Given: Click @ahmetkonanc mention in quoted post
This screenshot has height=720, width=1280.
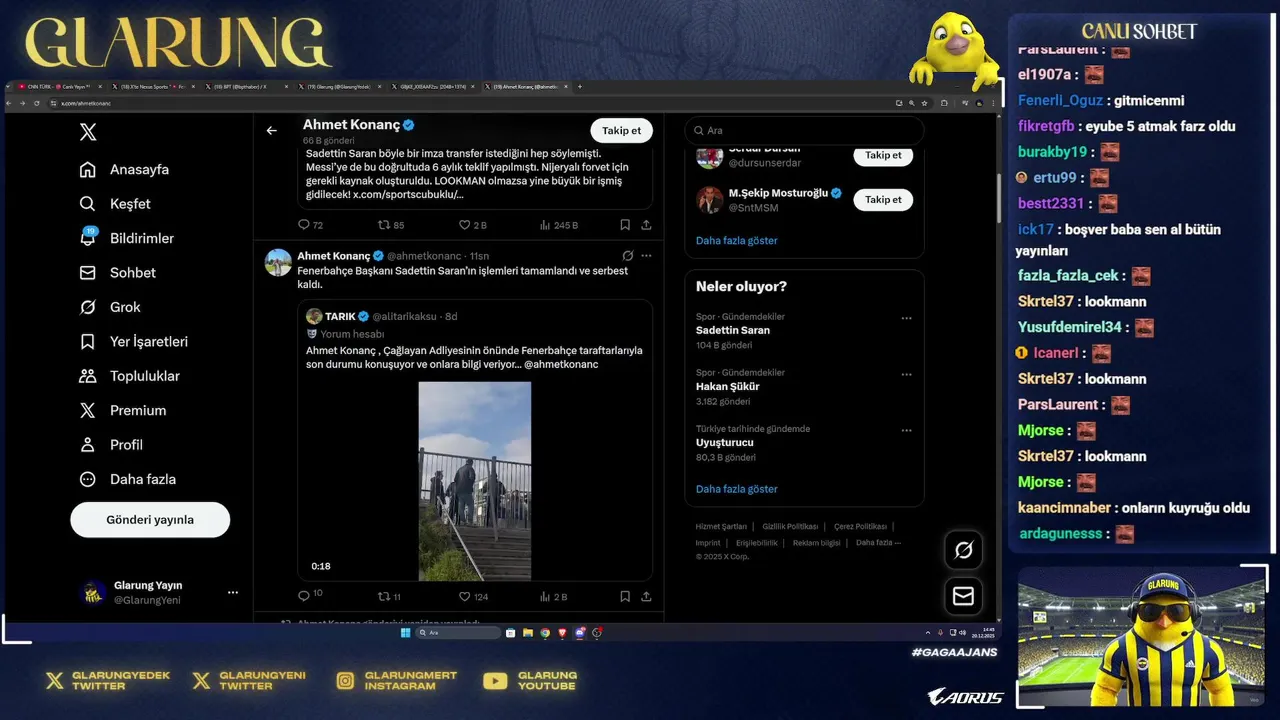Looking at the screenshot, I should click(561, 364).
